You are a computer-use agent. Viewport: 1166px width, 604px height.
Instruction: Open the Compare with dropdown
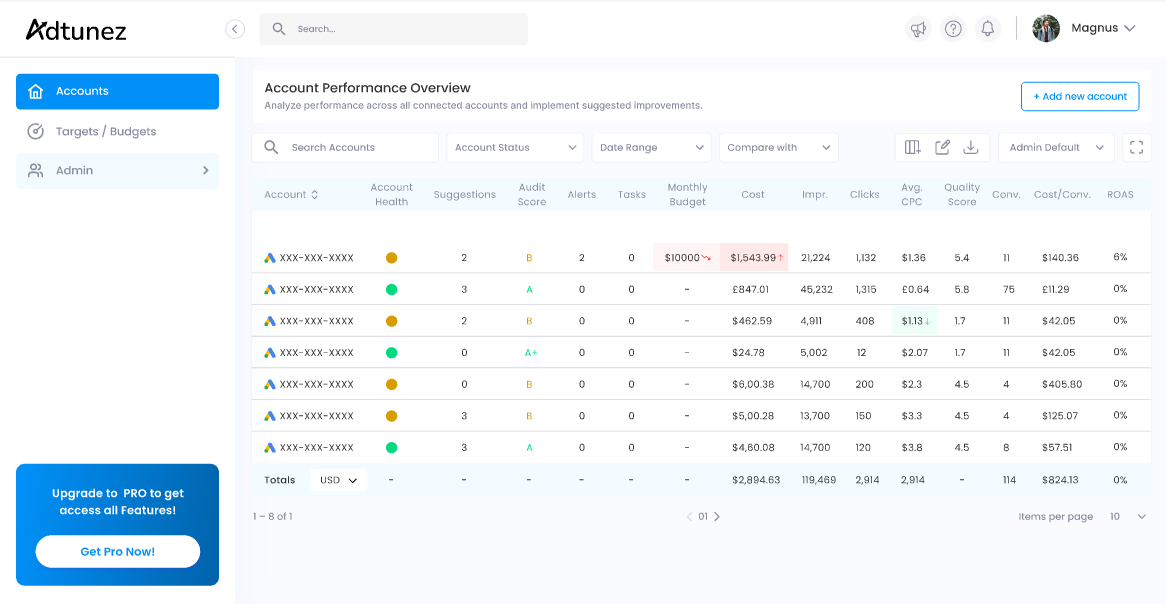(778, 148)
